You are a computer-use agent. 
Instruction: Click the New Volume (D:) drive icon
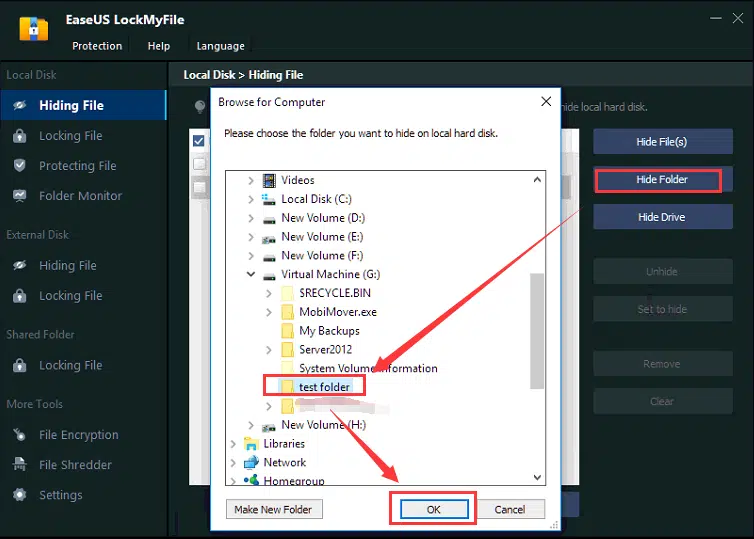click(269, 219)
